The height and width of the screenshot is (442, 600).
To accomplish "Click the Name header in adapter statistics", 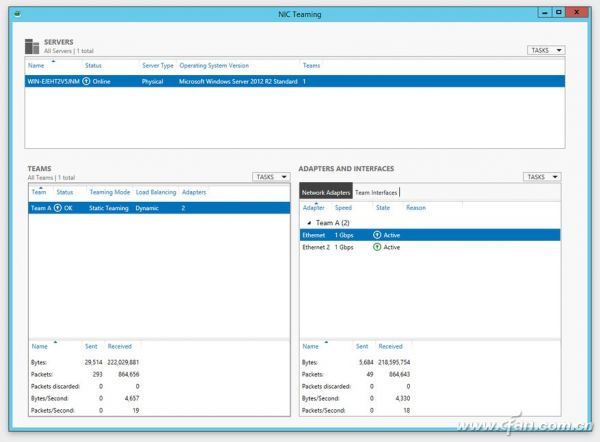I will [x=310, y=346].
